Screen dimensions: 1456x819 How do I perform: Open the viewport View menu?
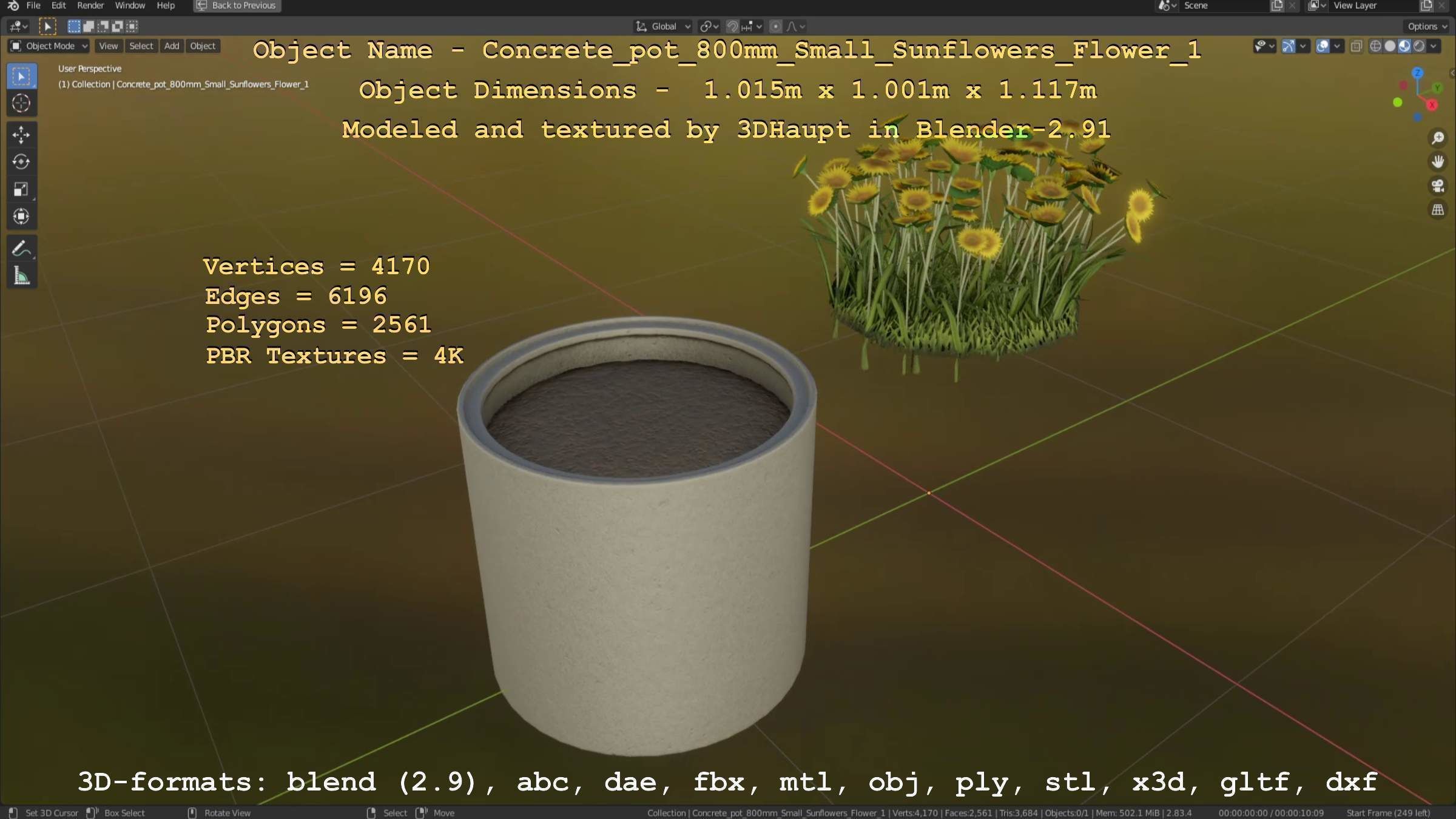click(x=109, y=46)
